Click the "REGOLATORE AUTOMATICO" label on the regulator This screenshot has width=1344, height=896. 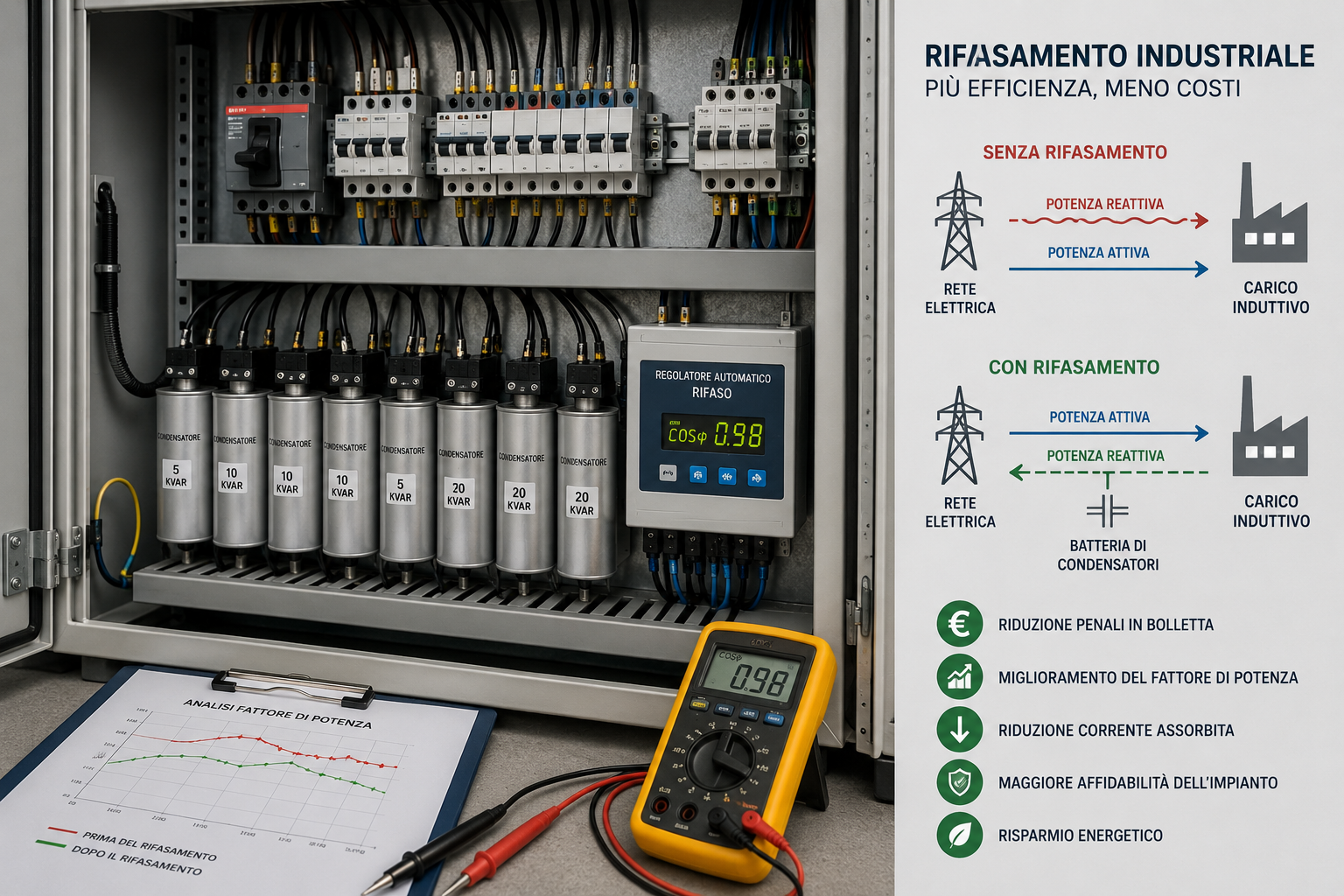click(x=713, y=376)
